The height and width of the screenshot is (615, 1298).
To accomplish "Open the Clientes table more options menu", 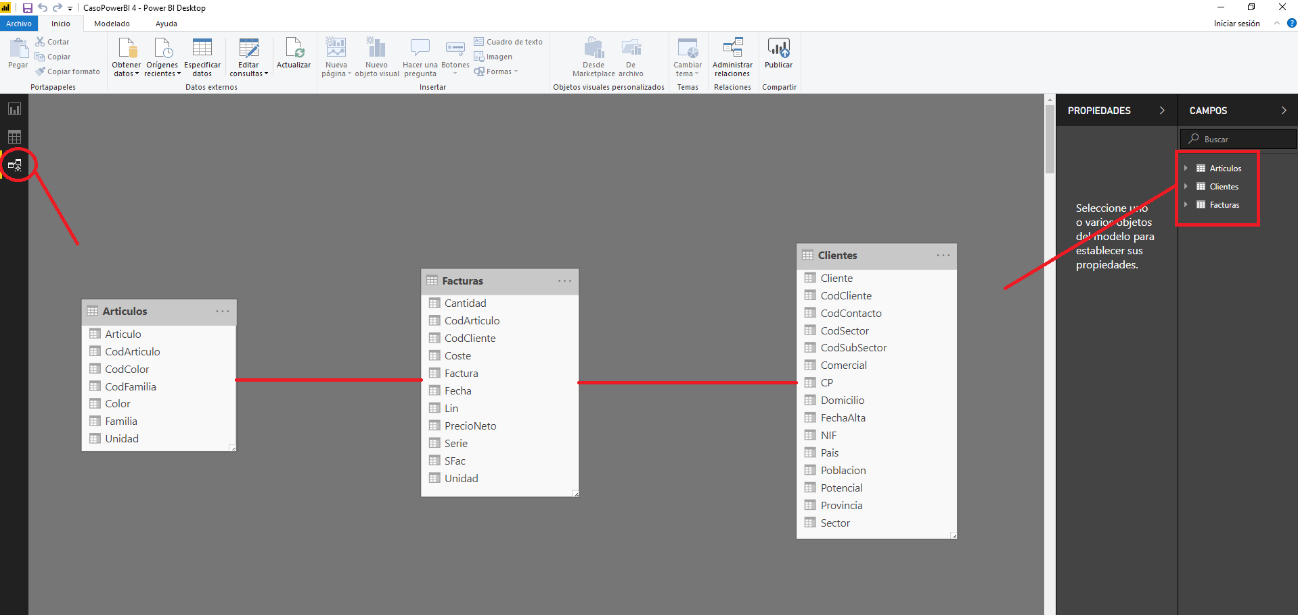I will pos(944,255).
